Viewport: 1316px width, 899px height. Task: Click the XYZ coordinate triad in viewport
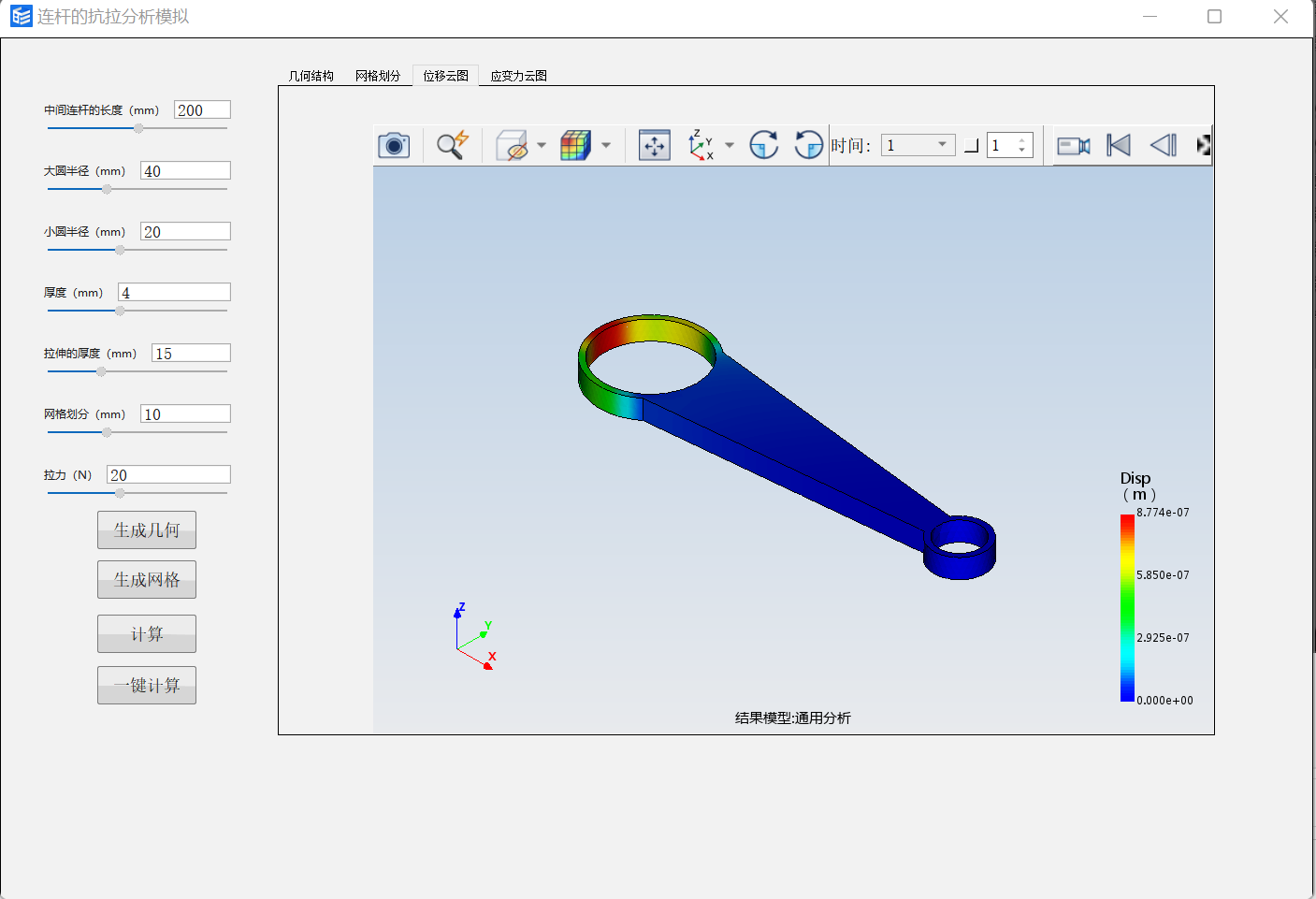[x=475, y=637]
